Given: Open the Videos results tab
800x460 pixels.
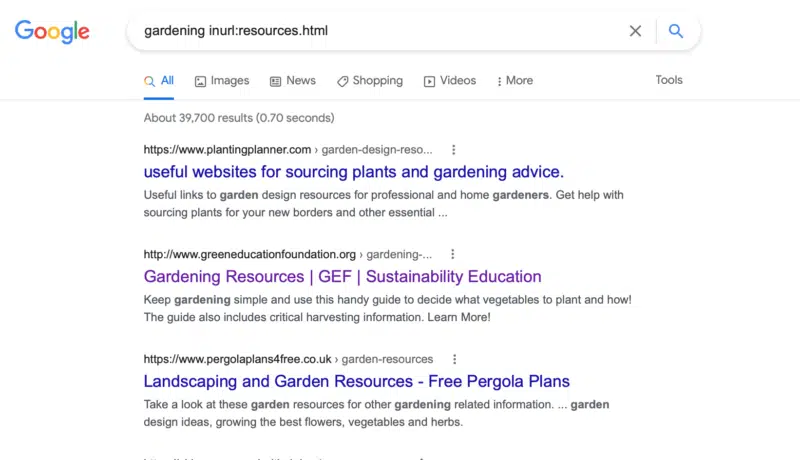Looking at the screenshot, I should (450, 81).
